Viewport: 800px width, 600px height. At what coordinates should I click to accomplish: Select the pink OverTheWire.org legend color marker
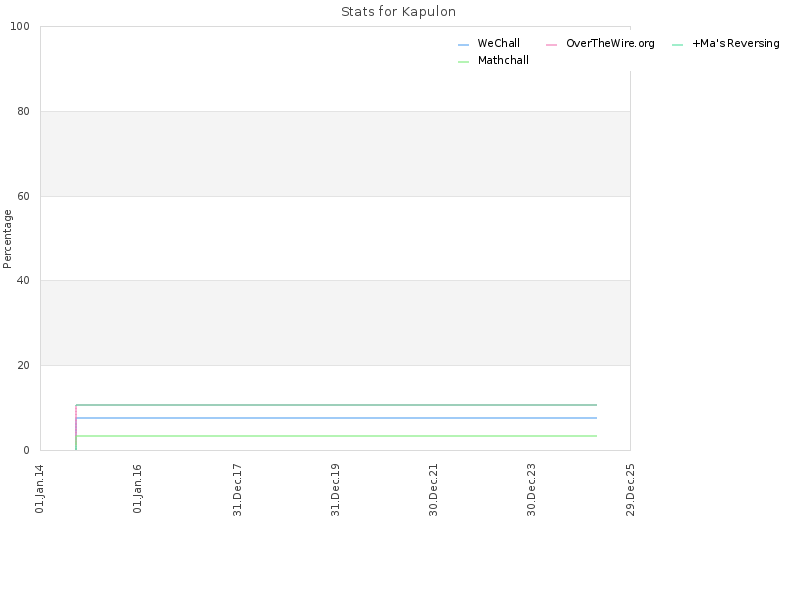pyautogui.click(x=552, y=45)
